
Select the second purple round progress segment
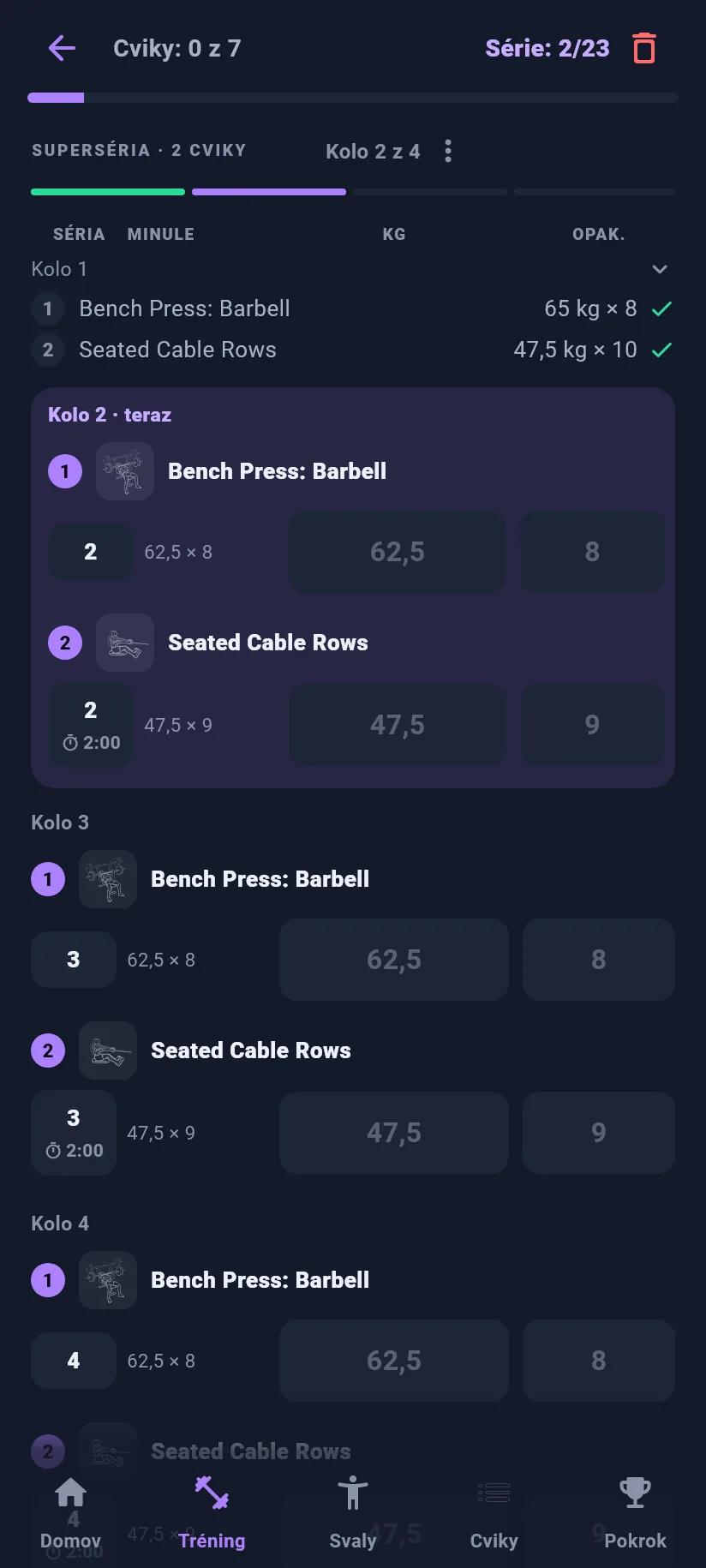coord(269,192)
